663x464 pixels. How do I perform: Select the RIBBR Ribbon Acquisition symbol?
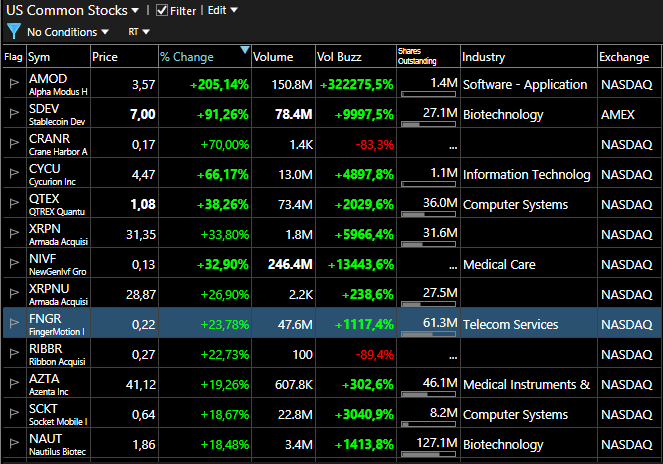point(58,354)
